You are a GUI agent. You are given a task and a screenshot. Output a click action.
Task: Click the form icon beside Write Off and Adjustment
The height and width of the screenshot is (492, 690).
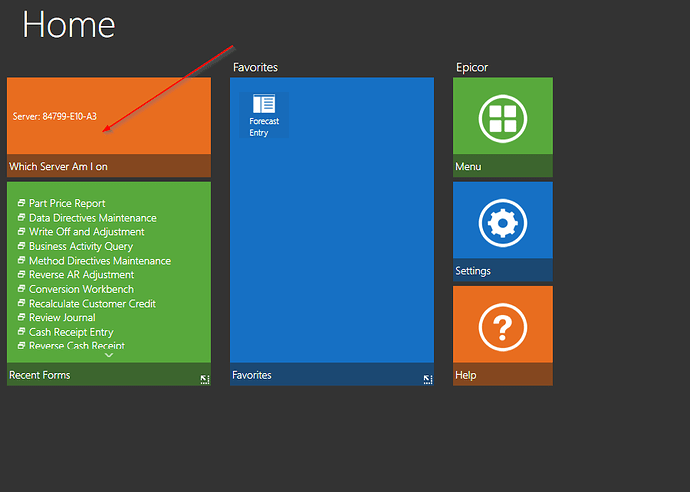tap(21, 231)
